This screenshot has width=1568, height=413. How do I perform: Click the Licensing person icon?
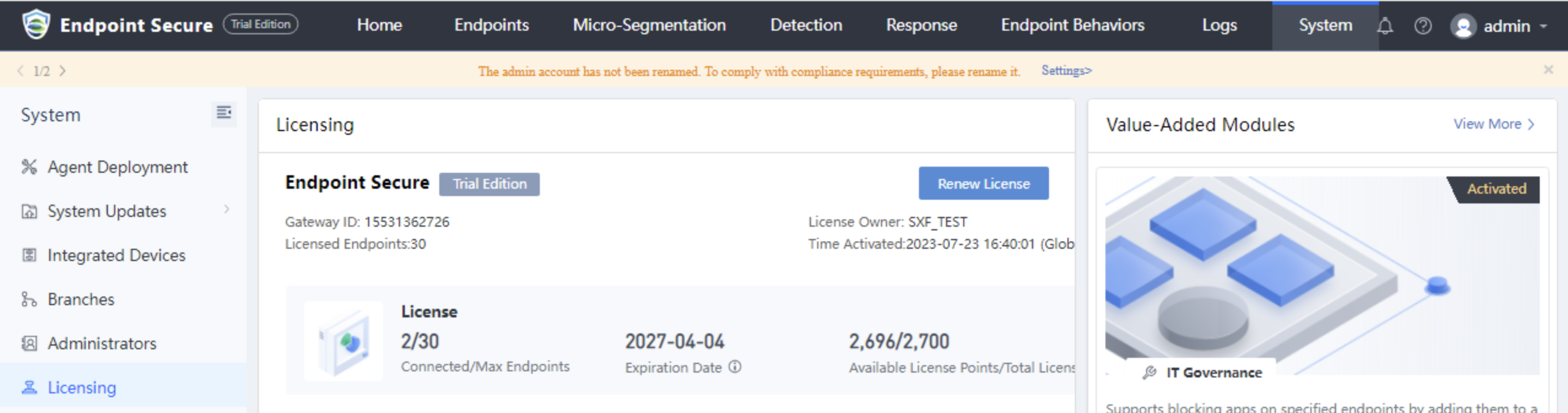point(29,387)
